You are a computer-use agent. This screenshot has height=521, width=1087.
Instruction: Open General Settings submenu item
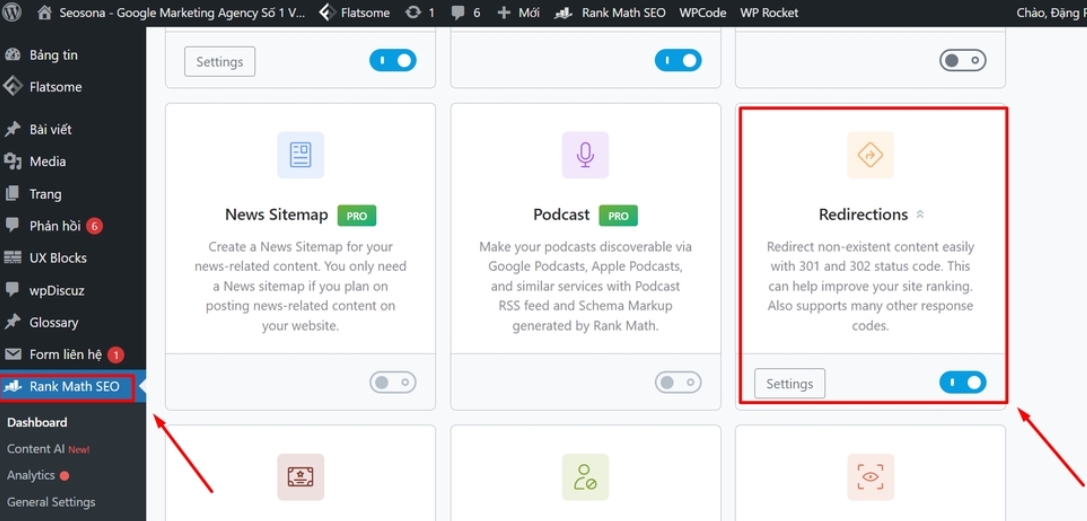point(51,502)
